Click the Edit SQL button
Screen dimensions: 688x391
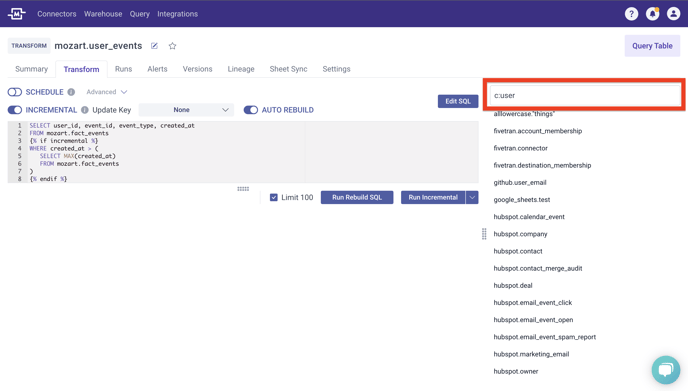[458, 101]
